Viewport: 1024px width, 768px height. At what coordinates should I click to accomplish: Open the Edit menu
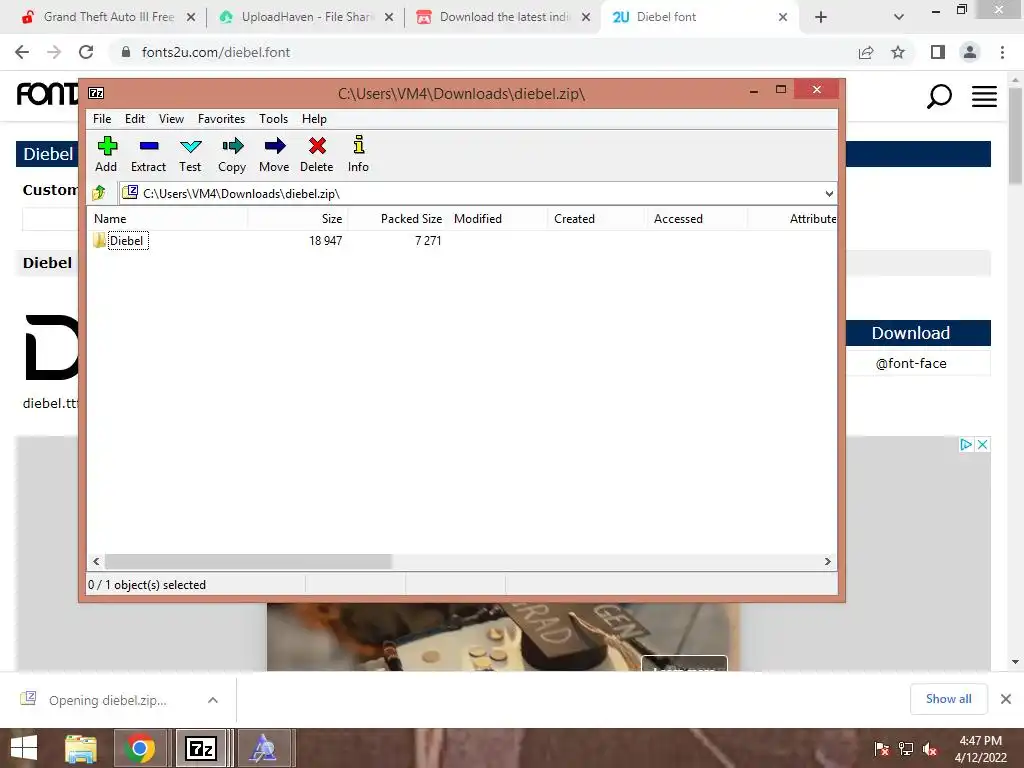tap(135, 119)
